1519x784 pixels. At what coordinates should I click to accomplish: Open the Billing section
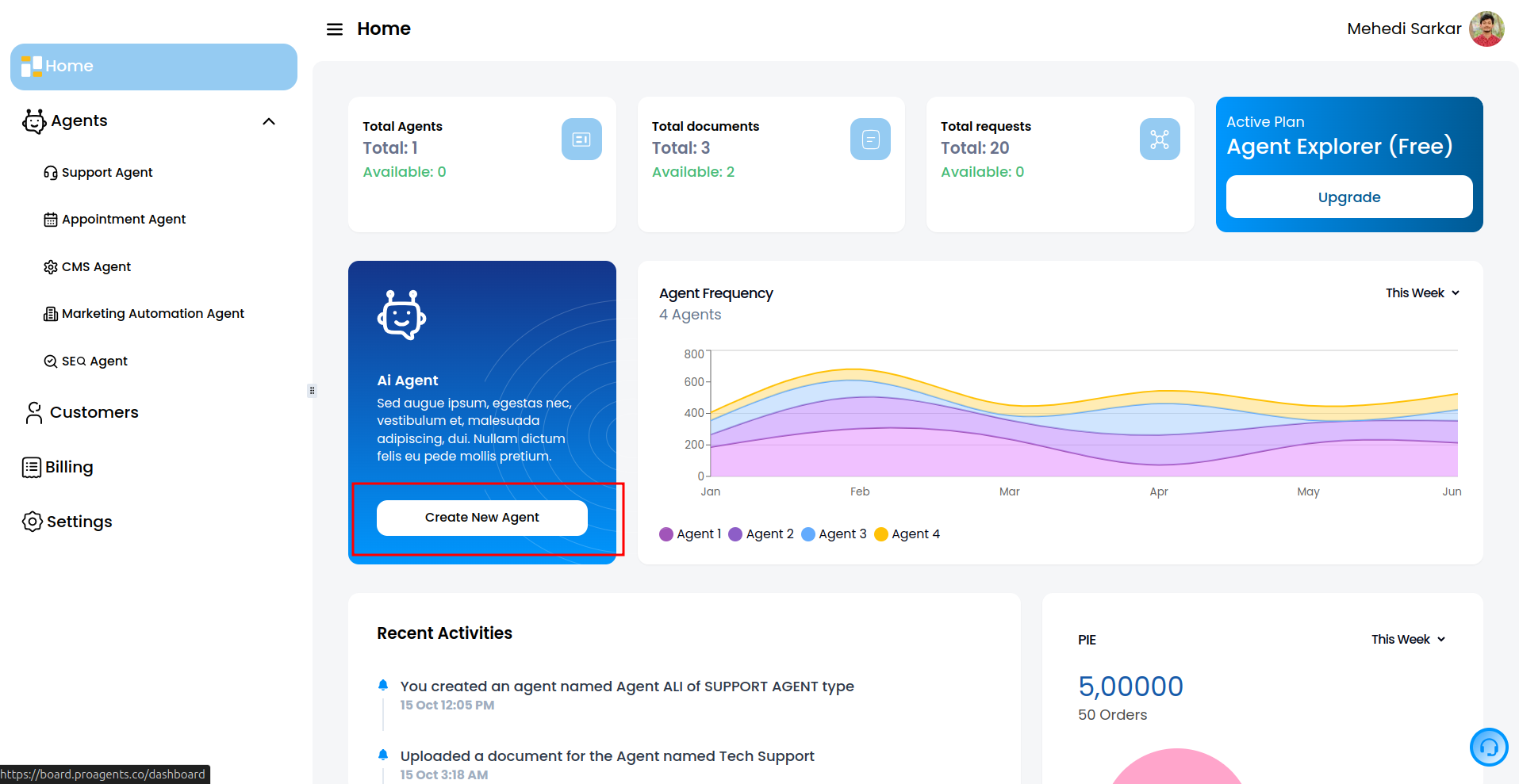pos(69,467)
